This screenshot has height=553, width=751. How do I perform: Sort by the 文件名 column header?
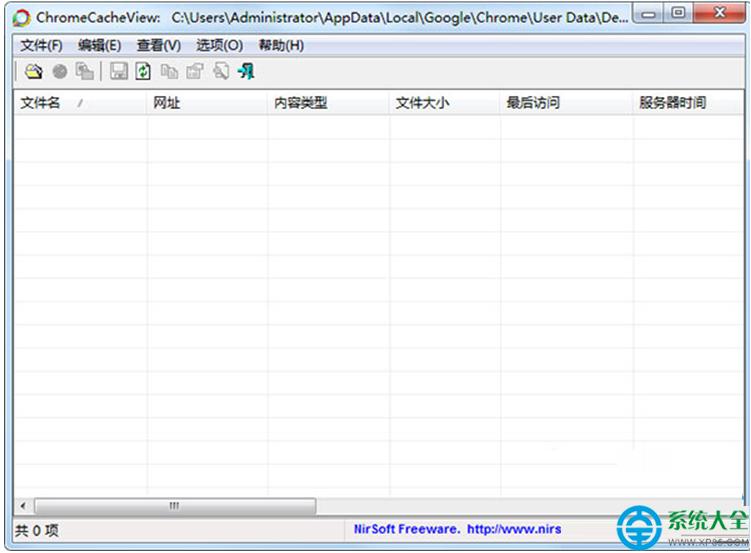(x=41, y=103)
